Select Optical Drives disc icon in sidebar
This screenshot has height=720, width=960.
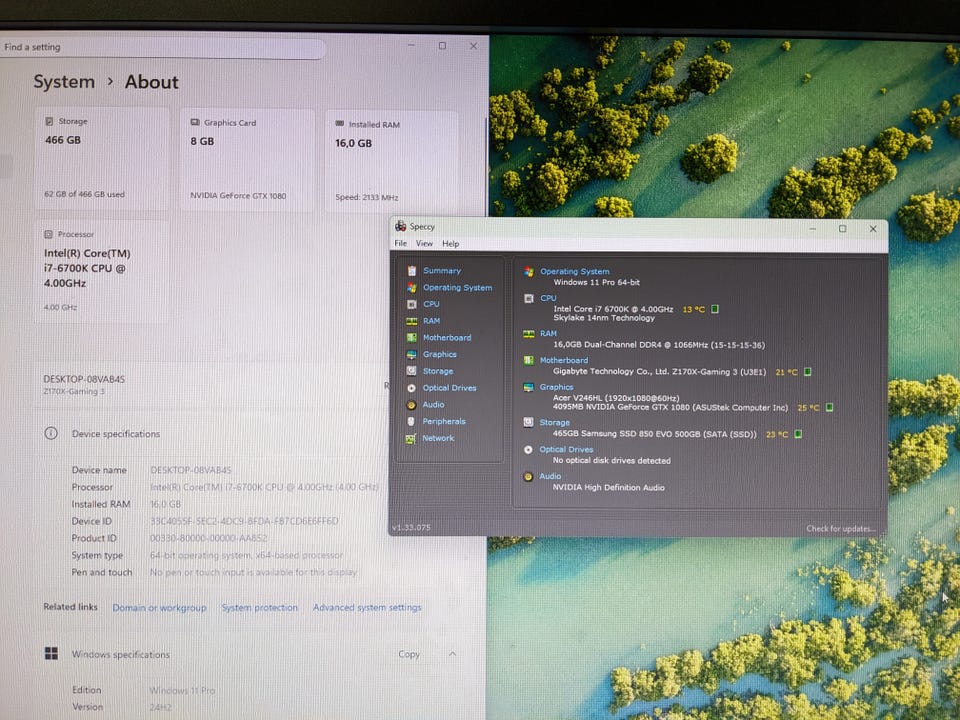[x=411, y=388]
